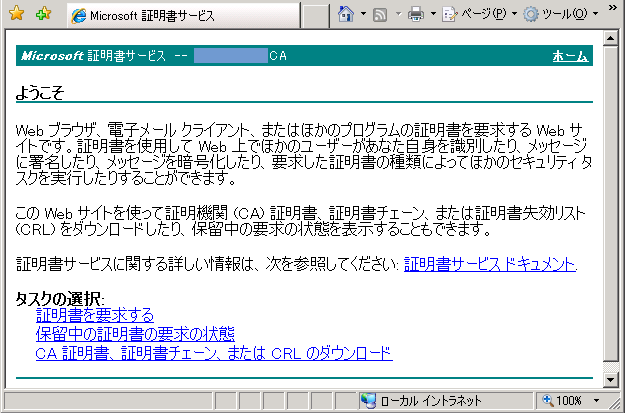Click 保留中の証明書の要求の状態 link

click(135, 334)
